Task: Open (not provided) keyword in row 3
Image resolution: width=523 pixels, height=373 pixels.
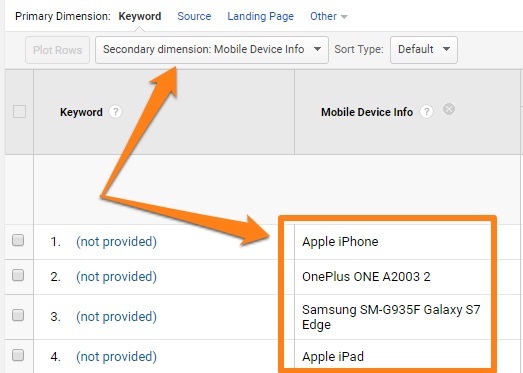Action: pos(116,317)
